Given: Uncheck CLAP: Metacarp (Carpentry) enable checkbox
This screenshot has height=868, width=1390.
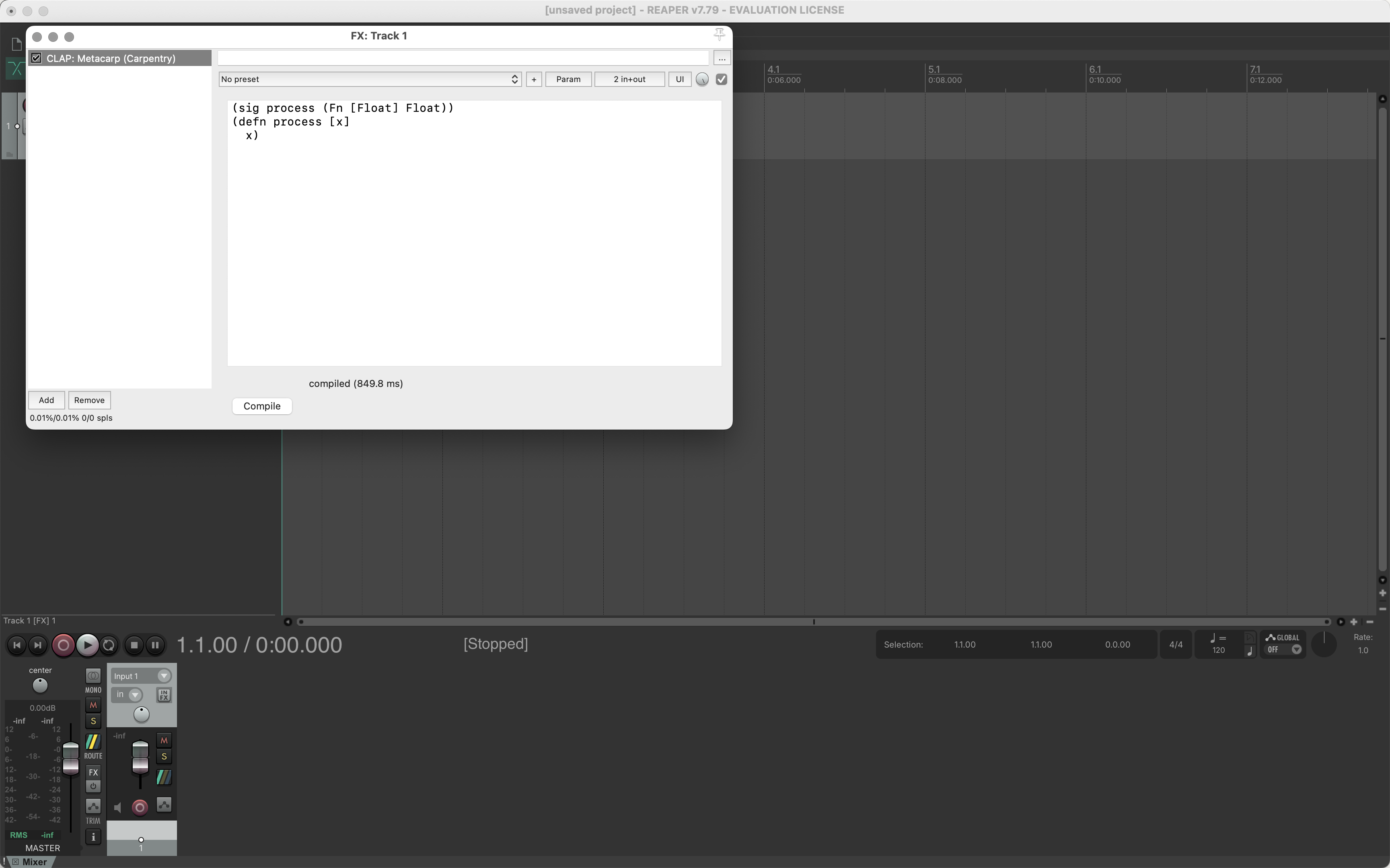Looking at the screenshot, I should point(36,58).
